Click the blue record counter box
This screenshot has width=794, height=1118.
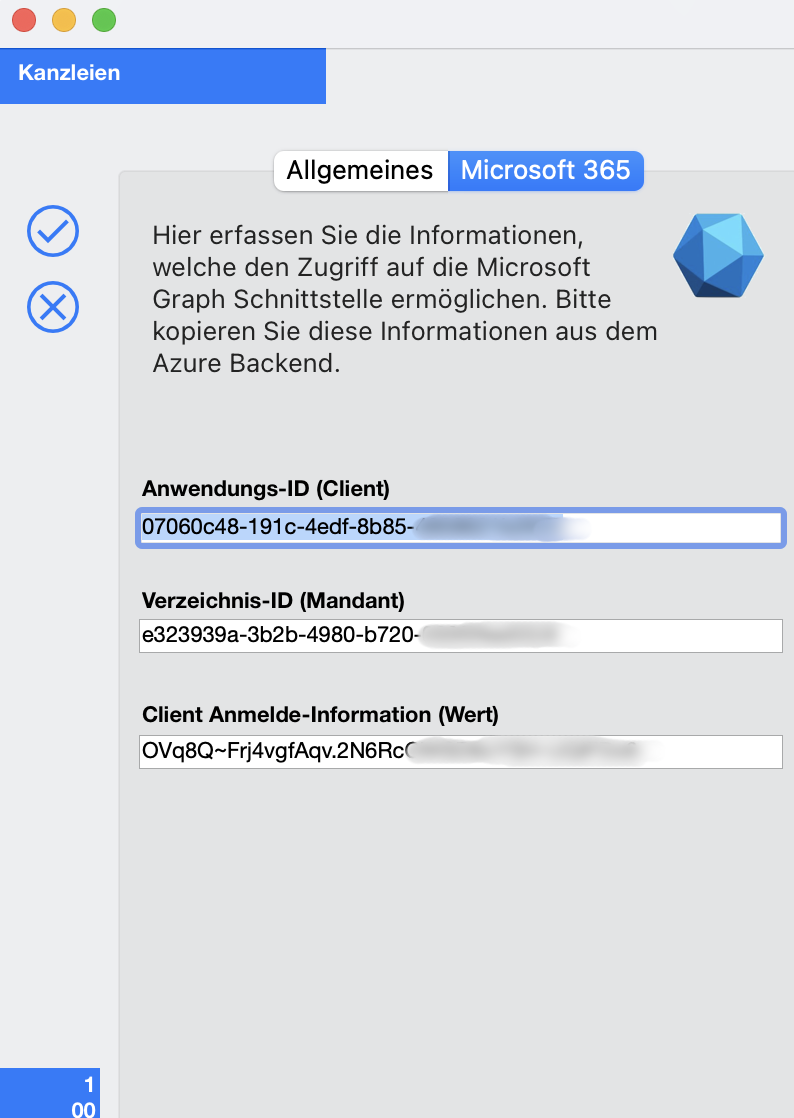(50, 1093)
